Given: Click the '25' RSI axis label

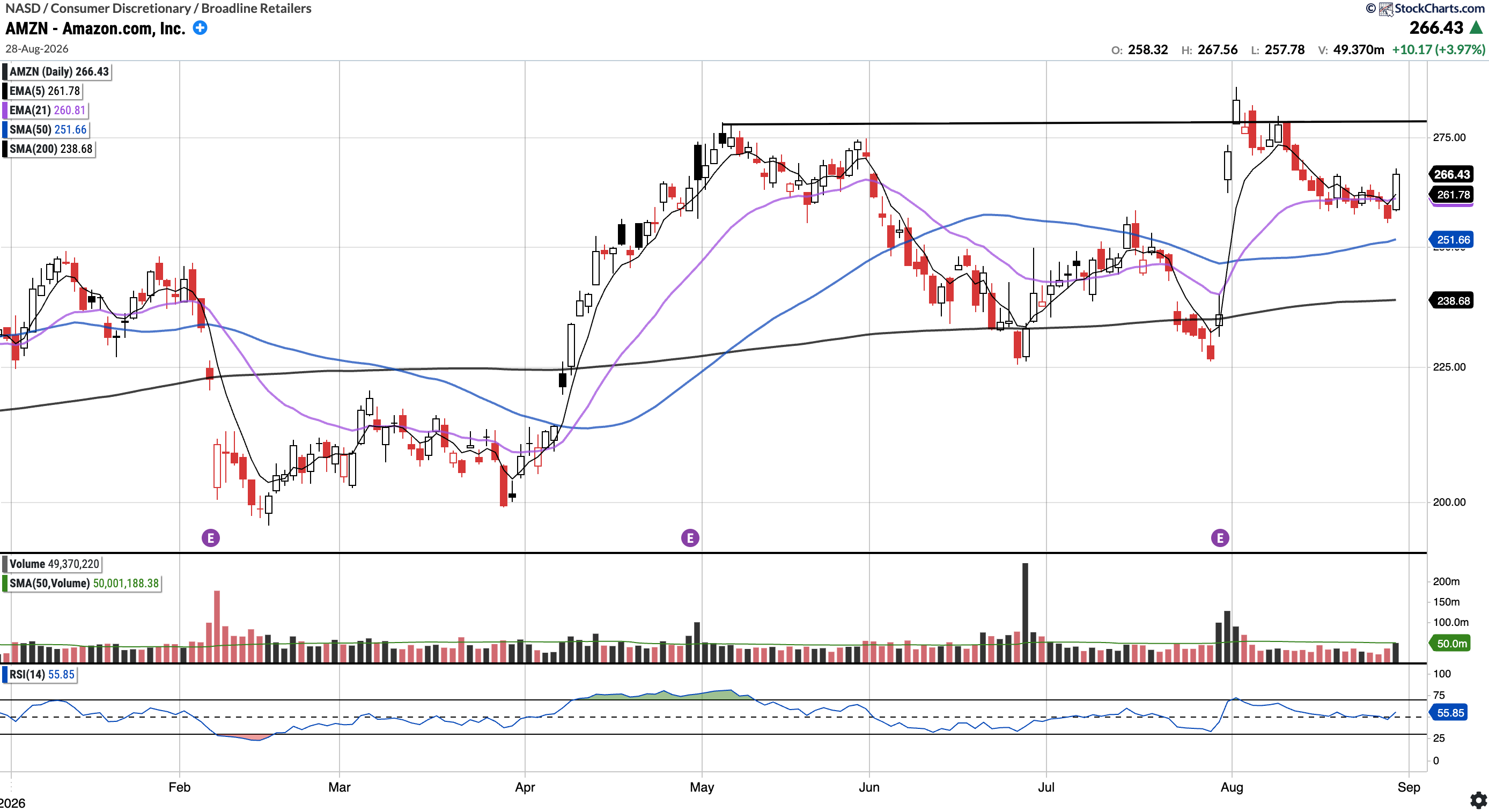Looking at the screenshot, I should [x=1439, y=738].
